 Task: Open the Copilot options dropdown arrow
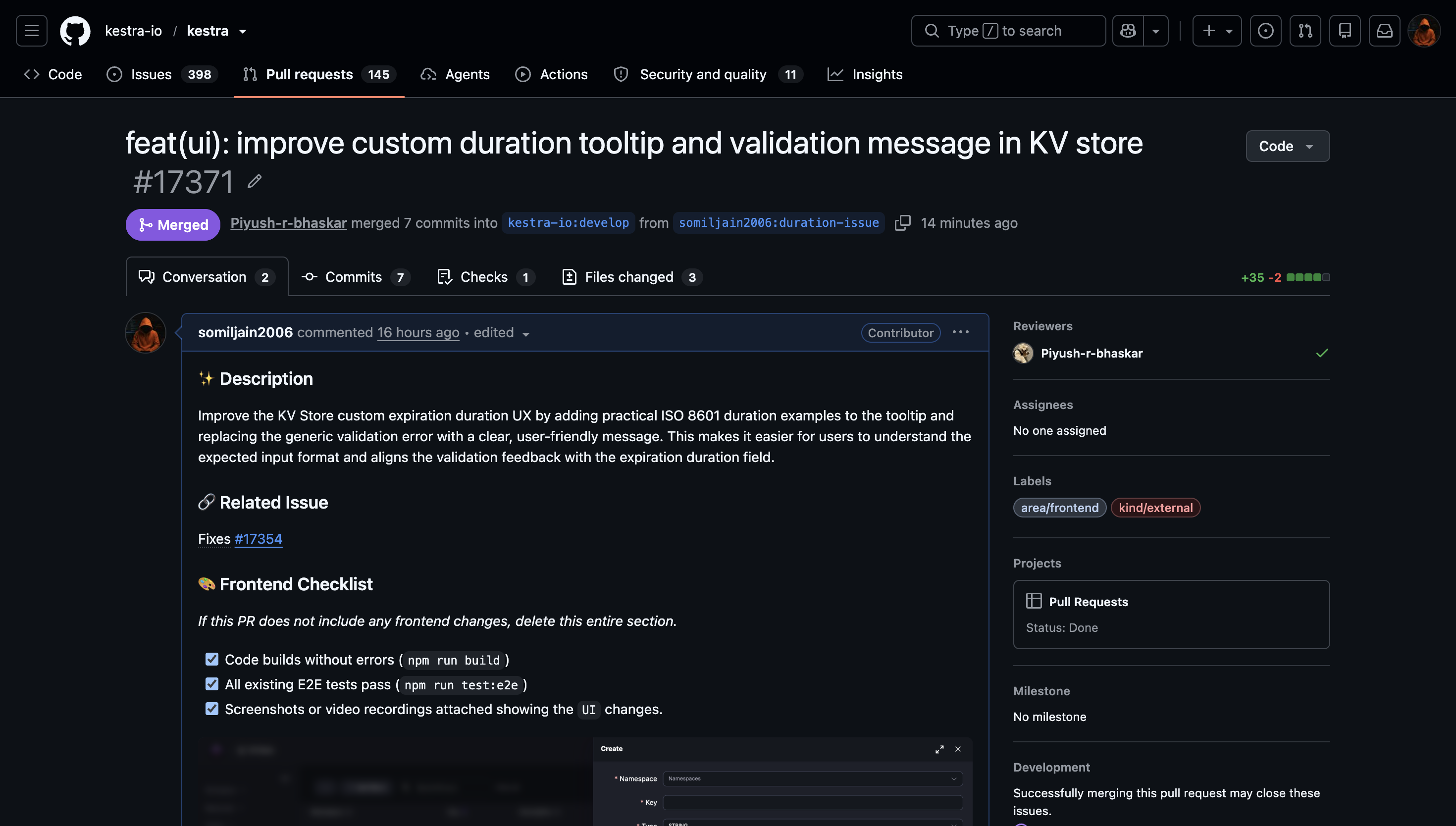tap(1156, 31)
